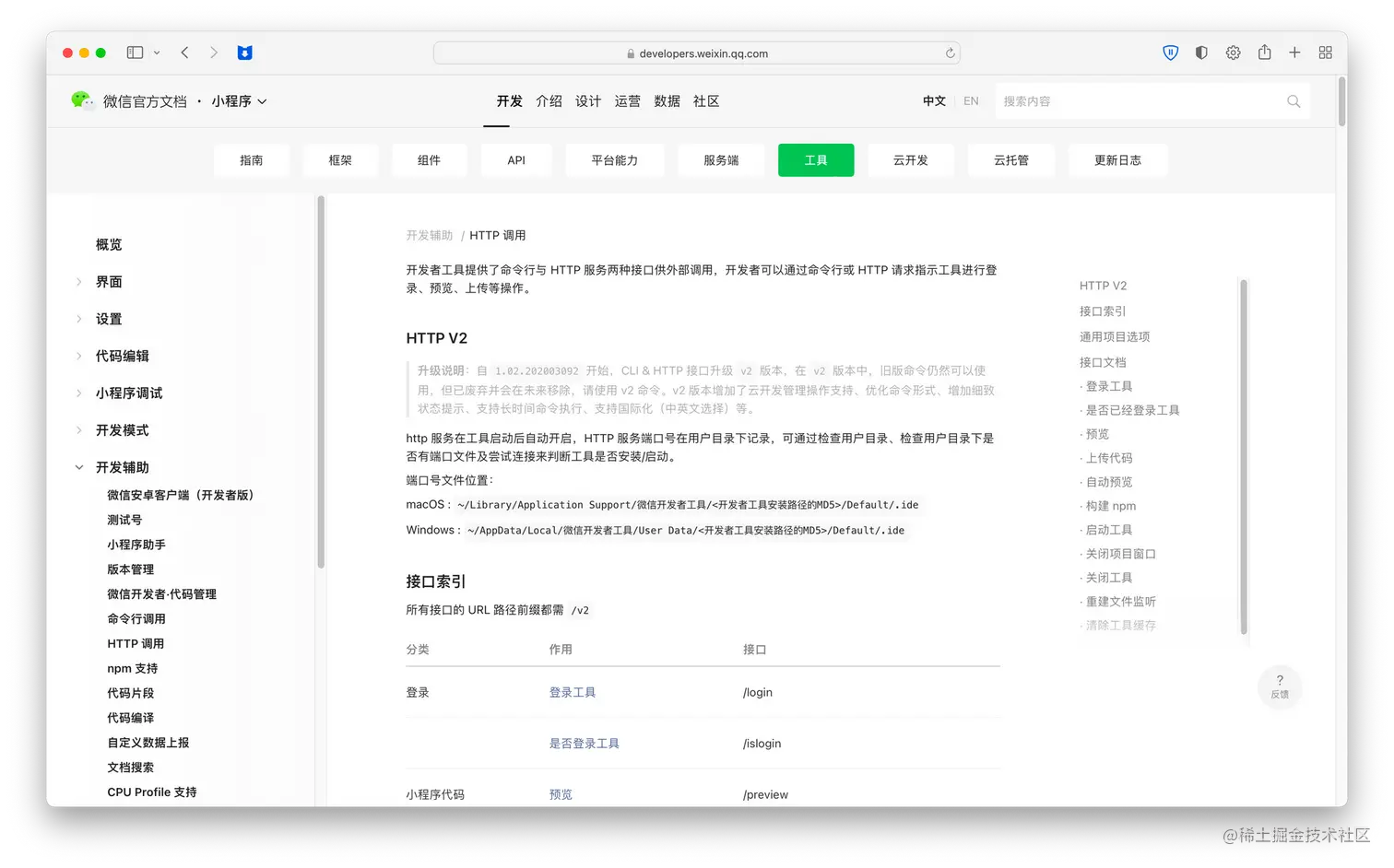This screenshot has height=868, width=1394.
Task: Show tab overview with the grid icon
Action: click(x=1325, y=53)
